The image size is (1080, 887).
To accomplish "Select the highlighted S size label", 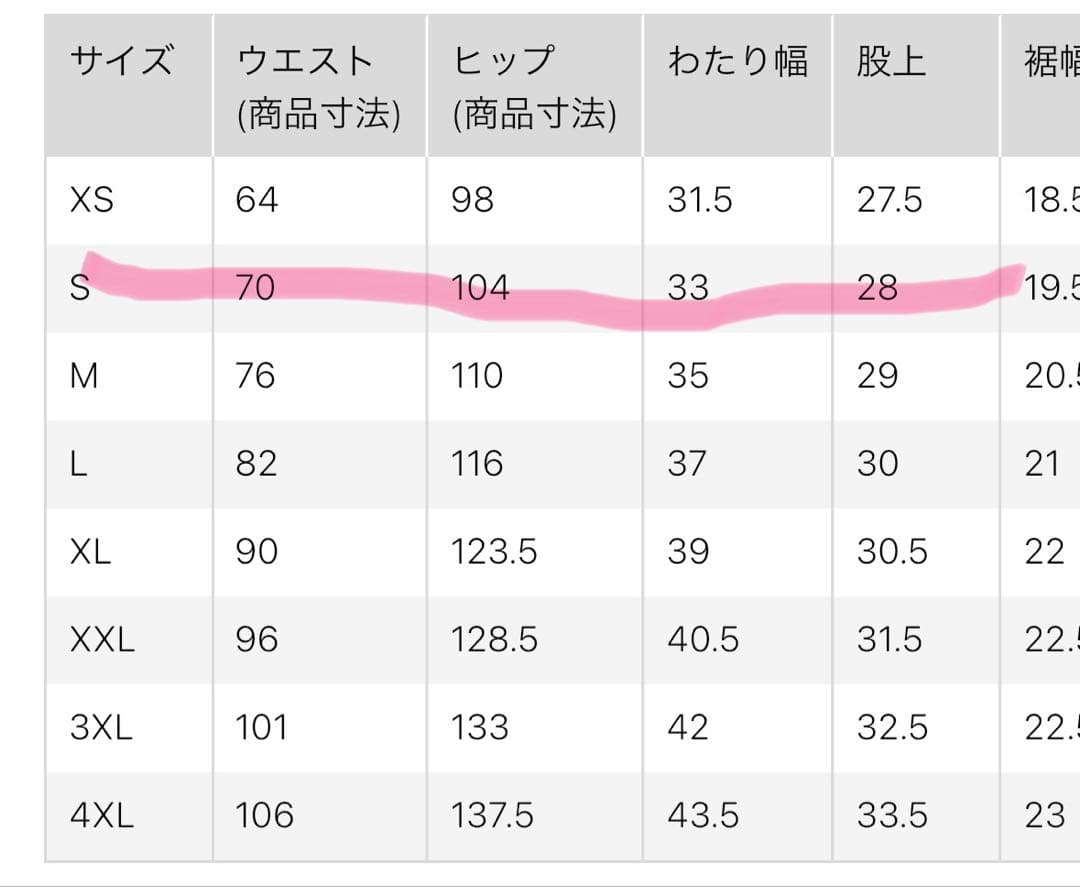I will (80, 287).
